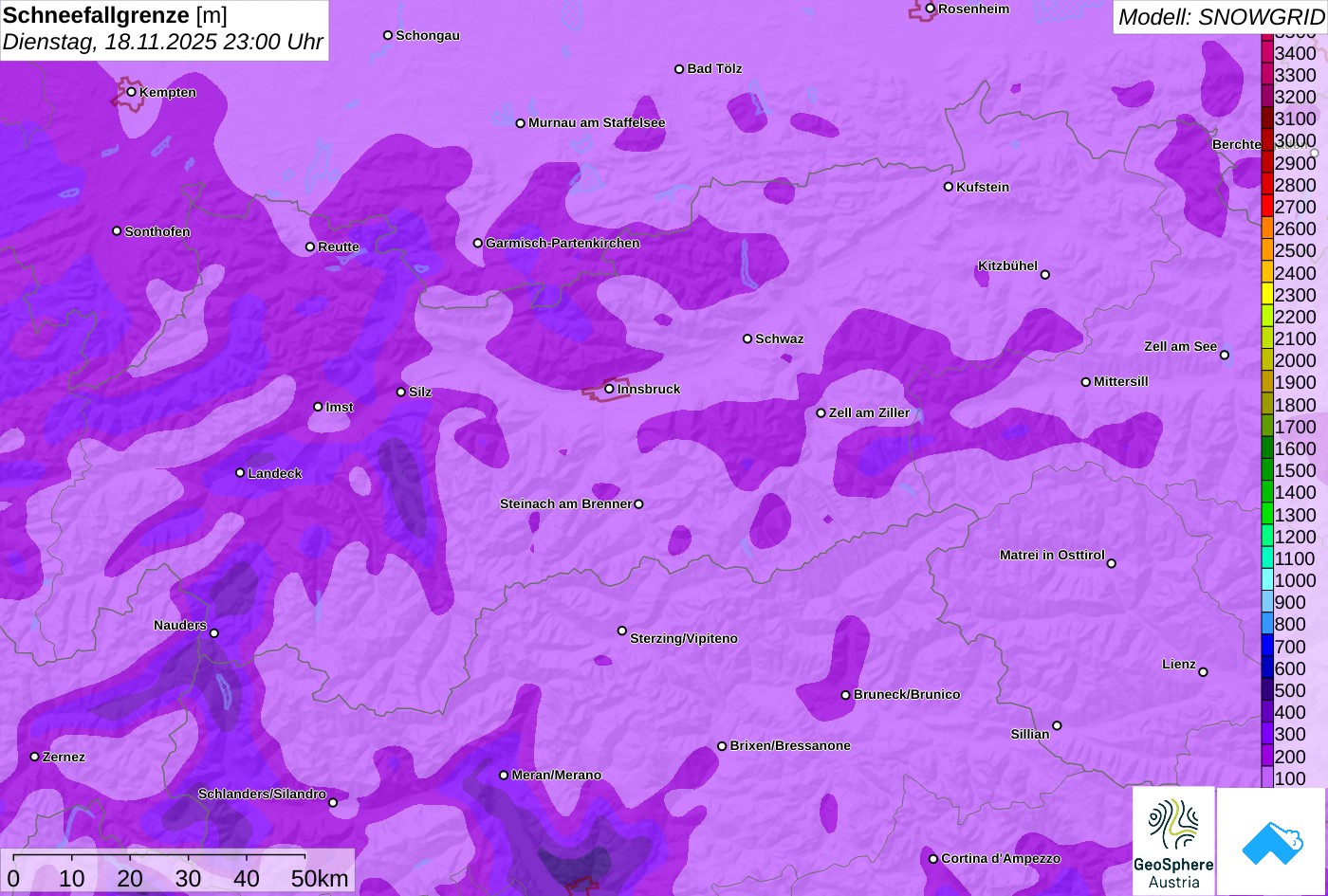Click the Rosenheim location marker
Viewport: 1328px width, 896px height.
click(930, 9)
